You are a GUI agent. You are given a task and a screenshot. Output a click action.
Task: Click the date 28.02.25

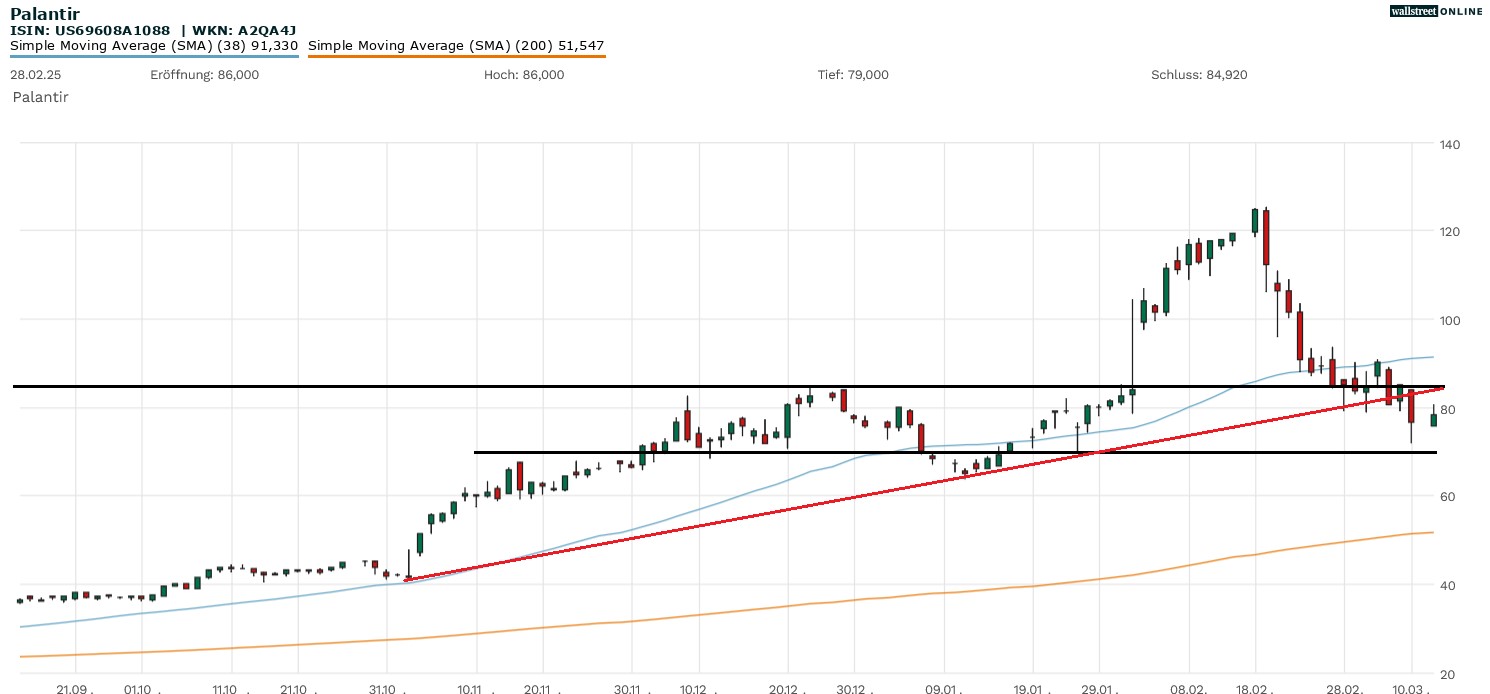[x=34, y=75]
